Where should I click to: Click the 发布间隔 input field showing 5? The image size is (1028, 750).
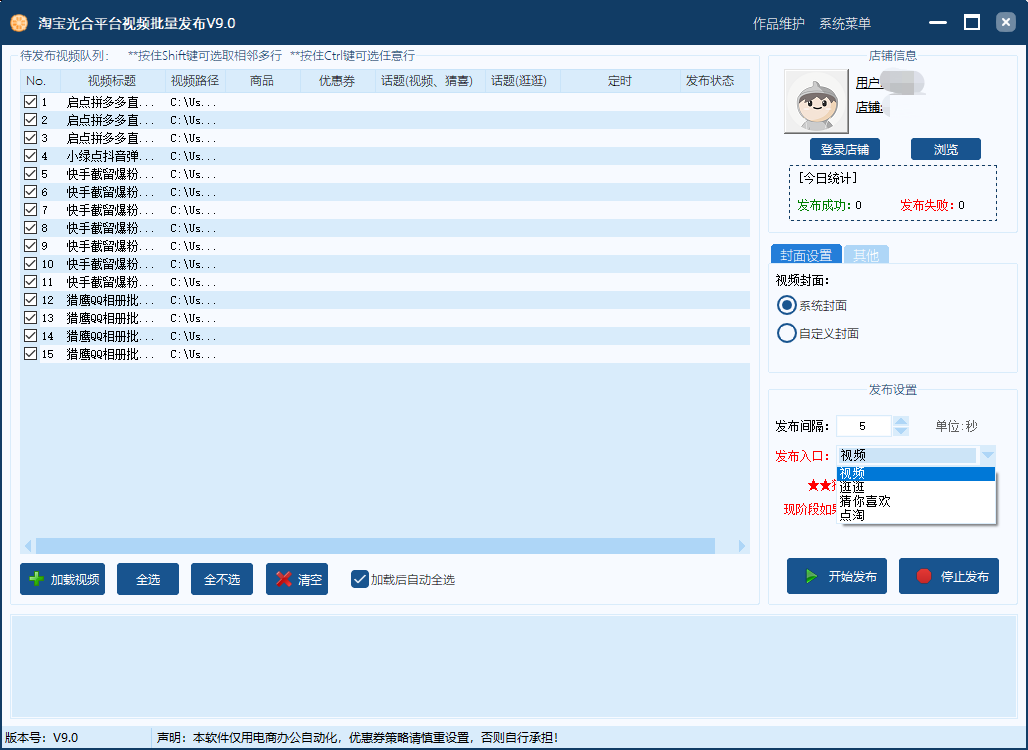click(x=863, y=426)
